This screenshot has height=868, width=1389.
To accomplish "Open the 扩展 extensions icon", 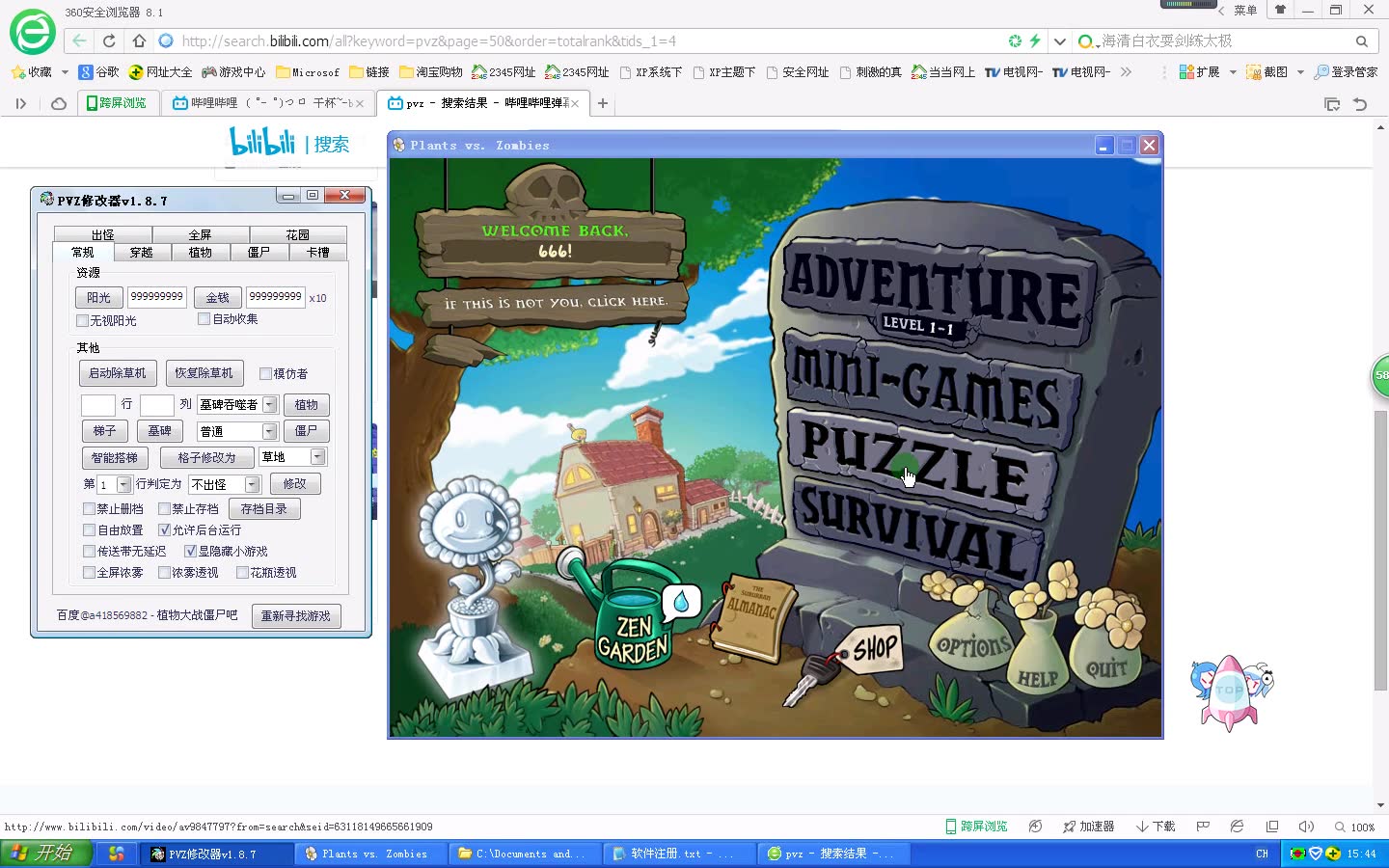I will 1199,72.
